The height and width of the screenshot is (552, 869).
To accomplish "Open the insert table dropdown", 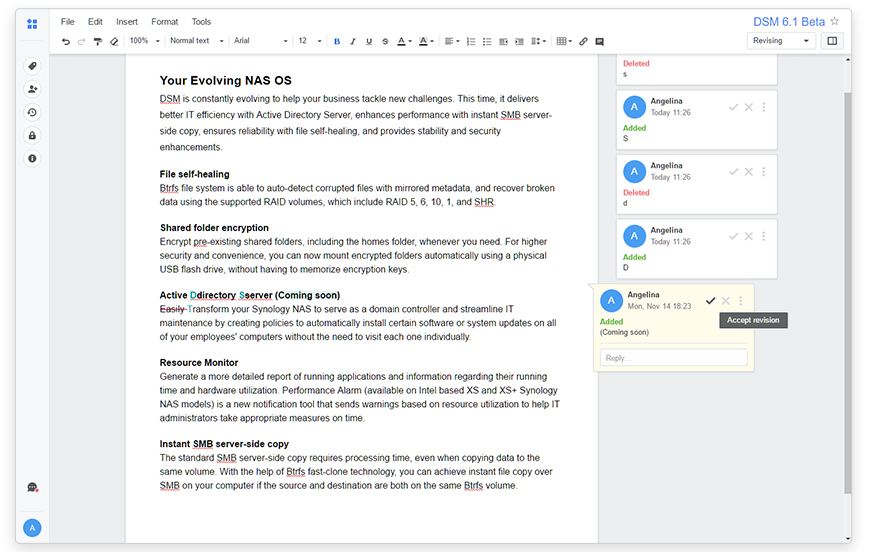I will point(564,41).
